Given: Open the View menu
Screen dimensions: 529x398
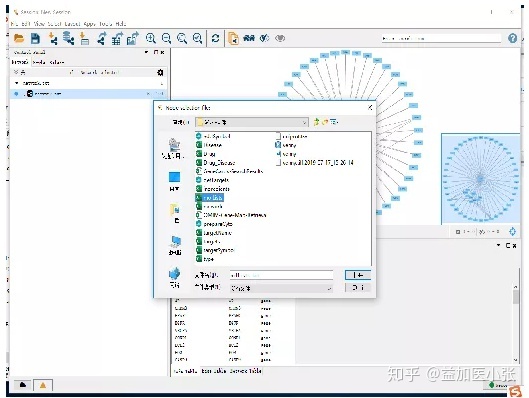Looking at the screenshot, I should (x=39, y=24).
